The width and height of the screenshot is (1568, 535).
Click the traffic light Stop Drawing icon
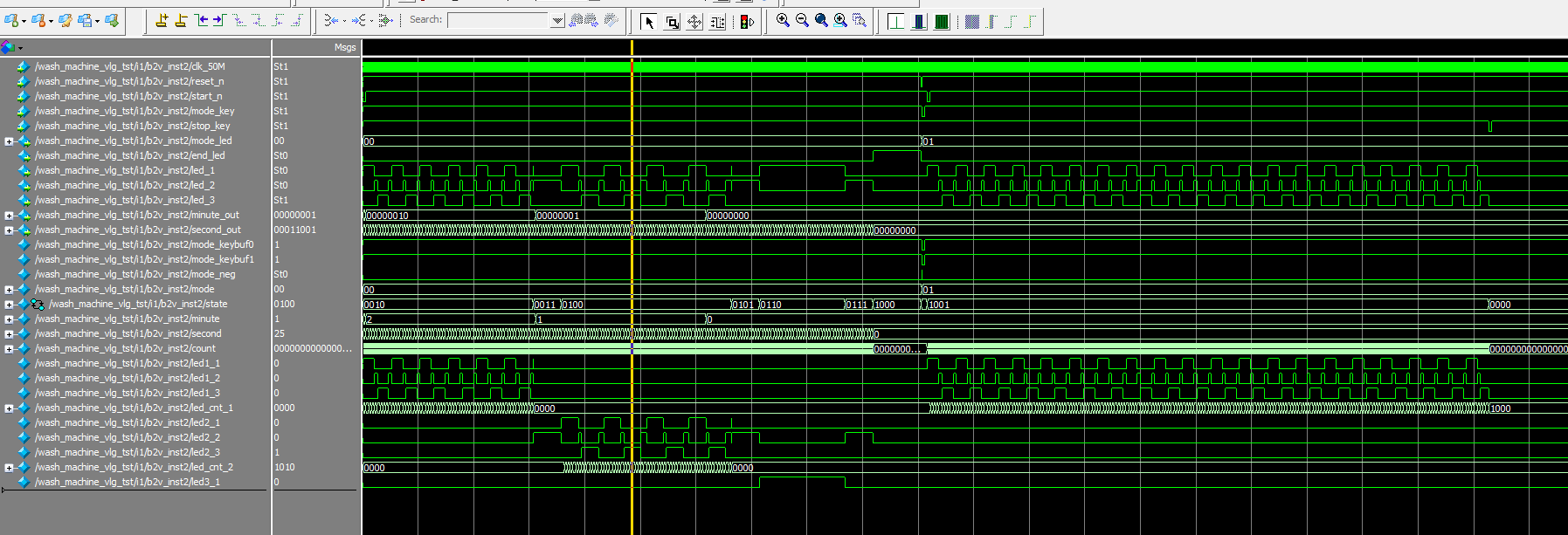747,22
